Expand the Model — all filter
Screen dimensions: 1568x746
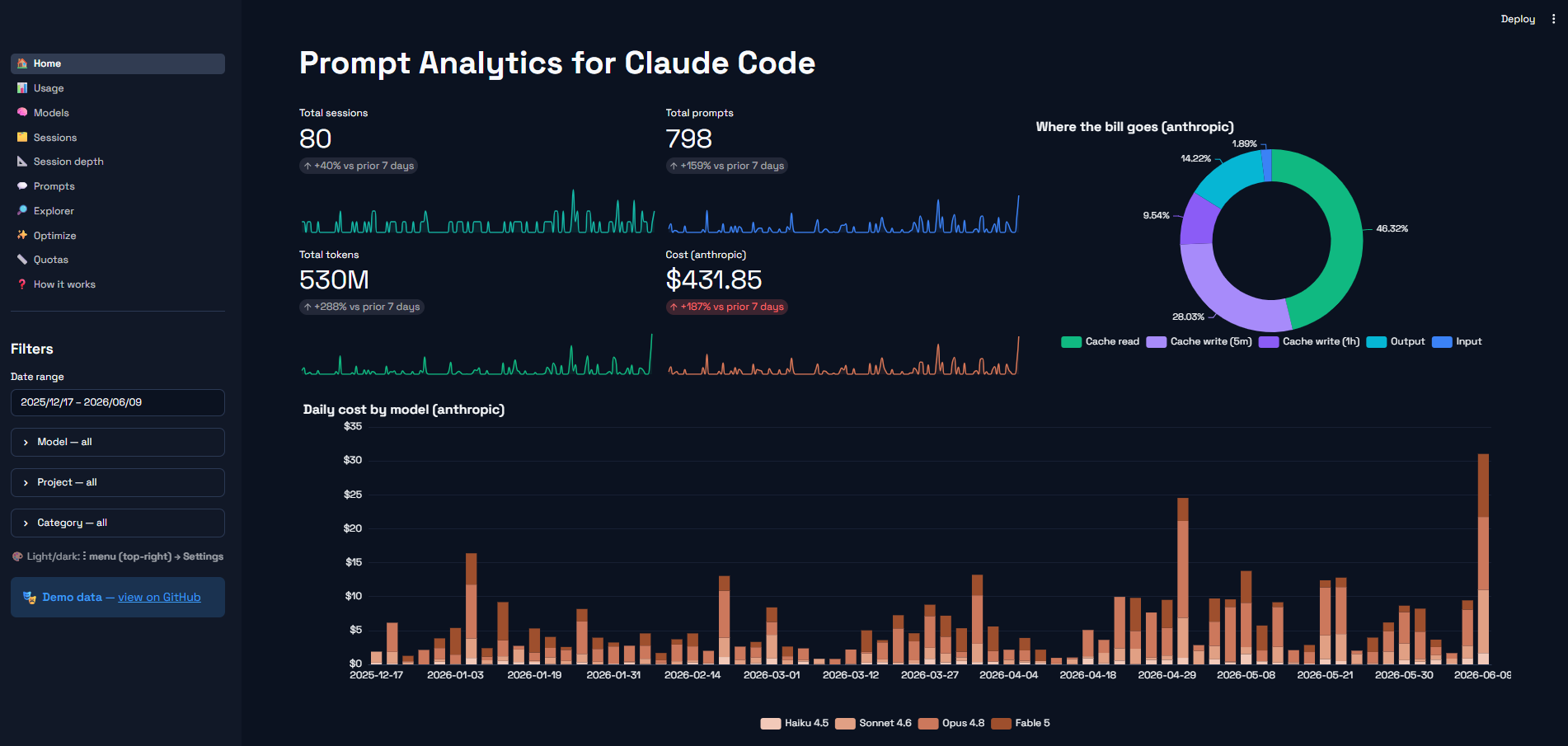118,443
